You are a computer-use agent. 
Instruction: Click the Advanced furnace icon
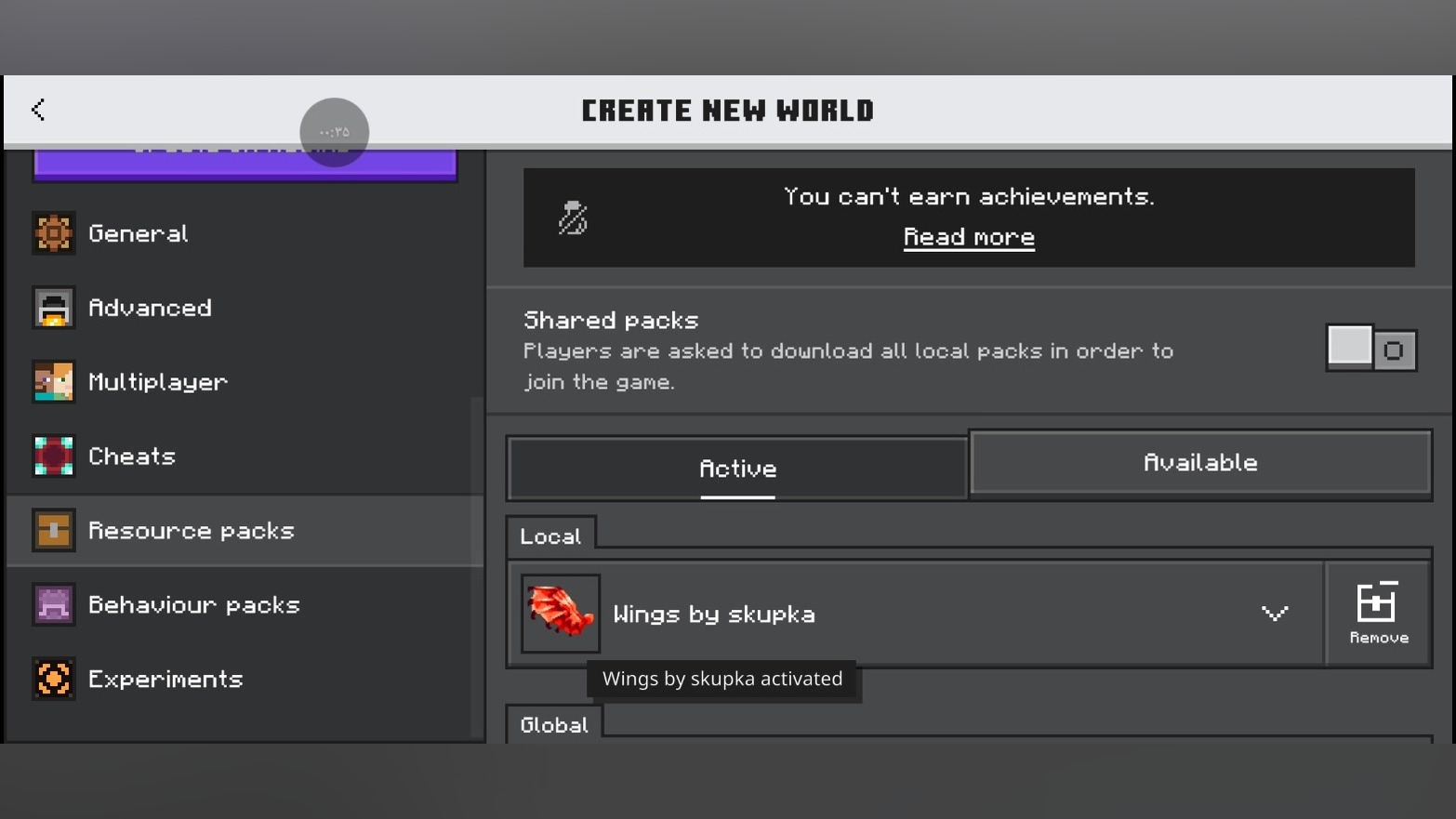54,308
